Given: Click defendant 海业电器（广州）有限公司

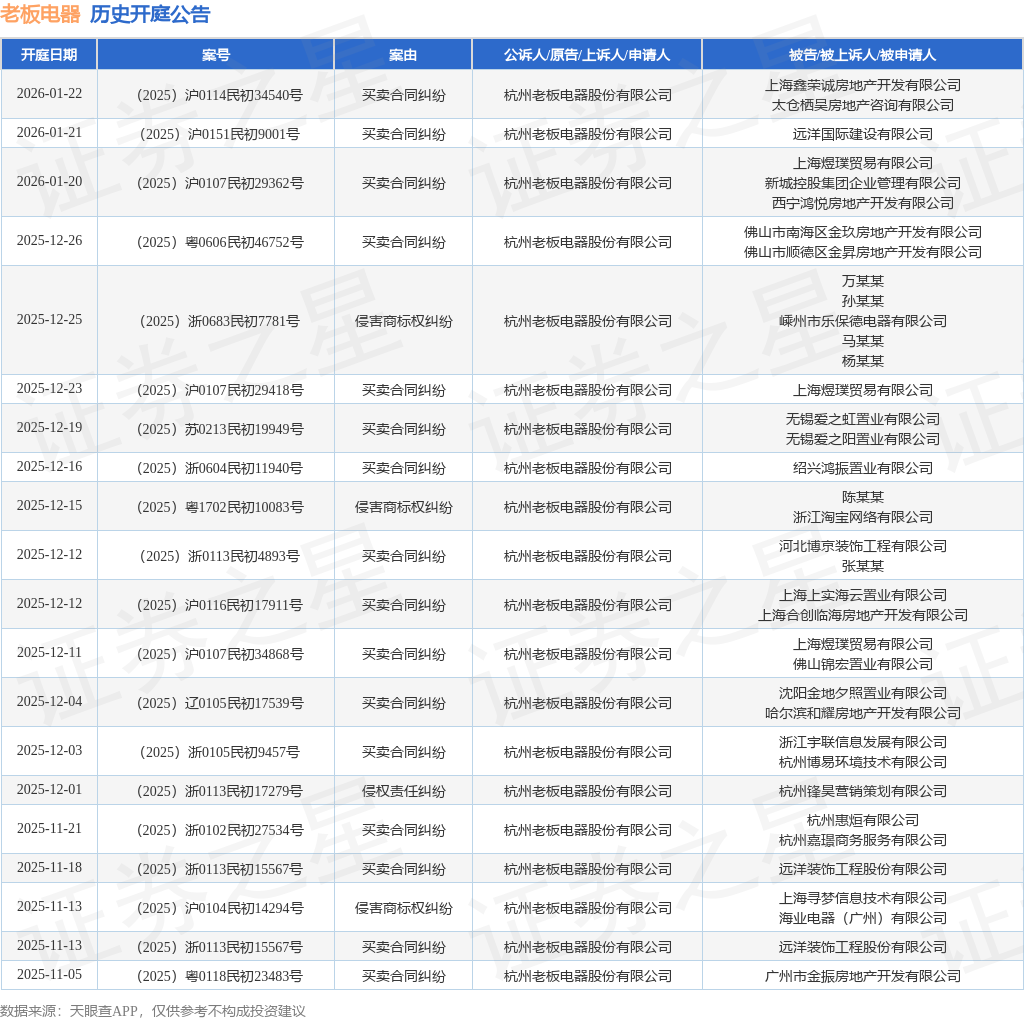Looking at the screenshot, I should [863, 918].
